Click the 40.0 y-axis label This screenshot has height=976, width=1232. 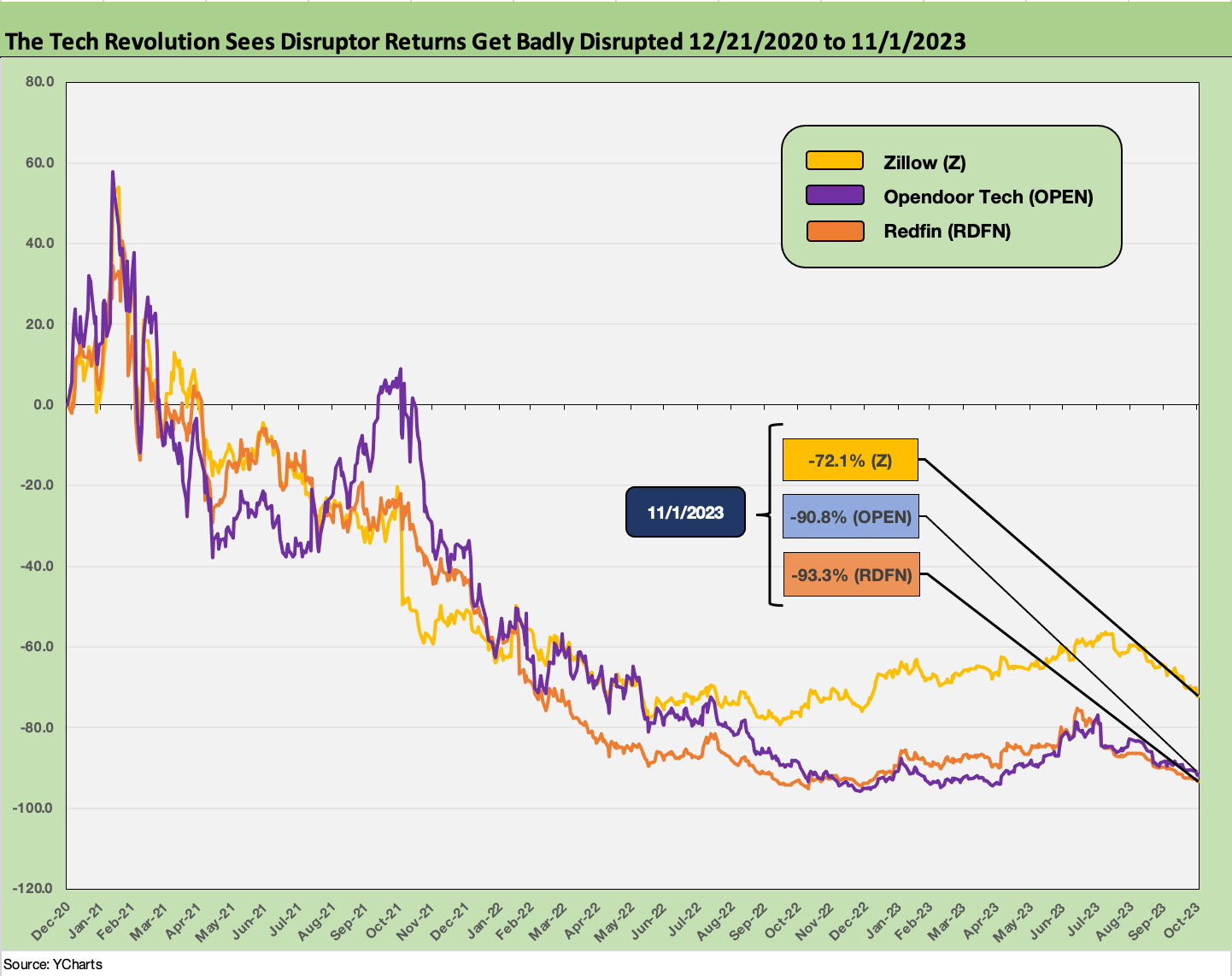point(39,243)
